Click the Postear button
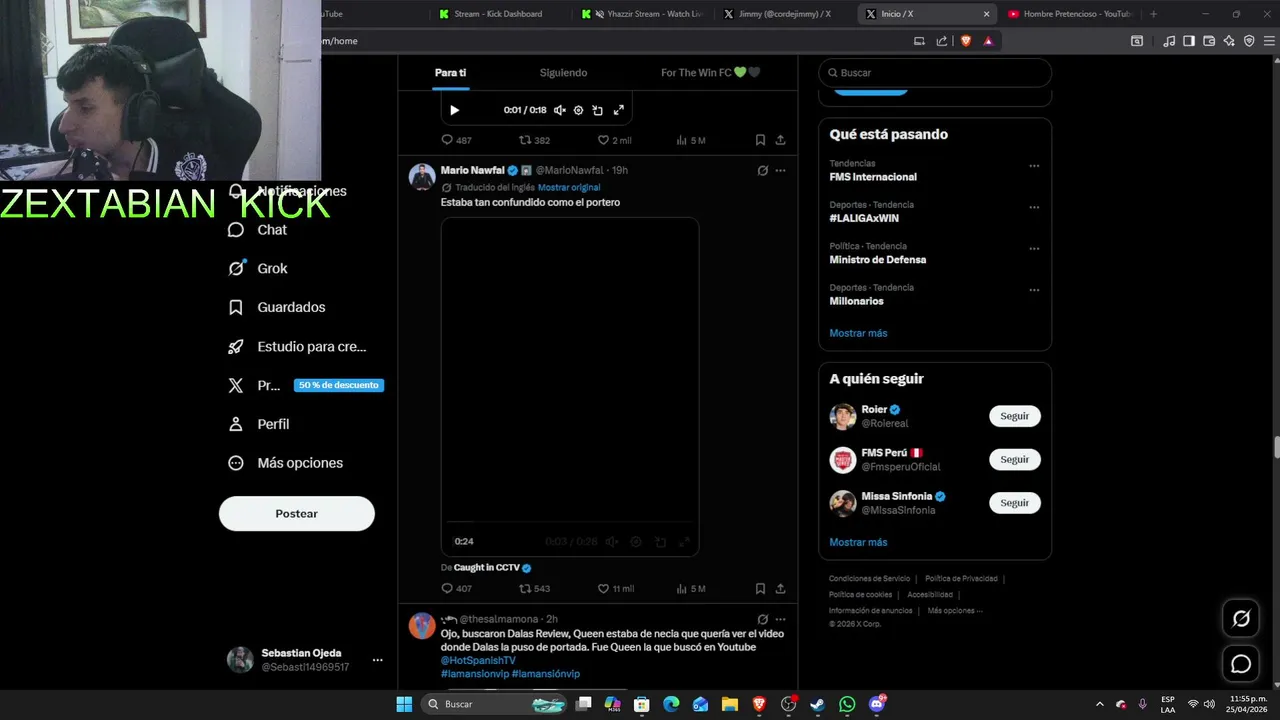The width and height of the screenshot is (1280, 720). click(x=297, y=513)
